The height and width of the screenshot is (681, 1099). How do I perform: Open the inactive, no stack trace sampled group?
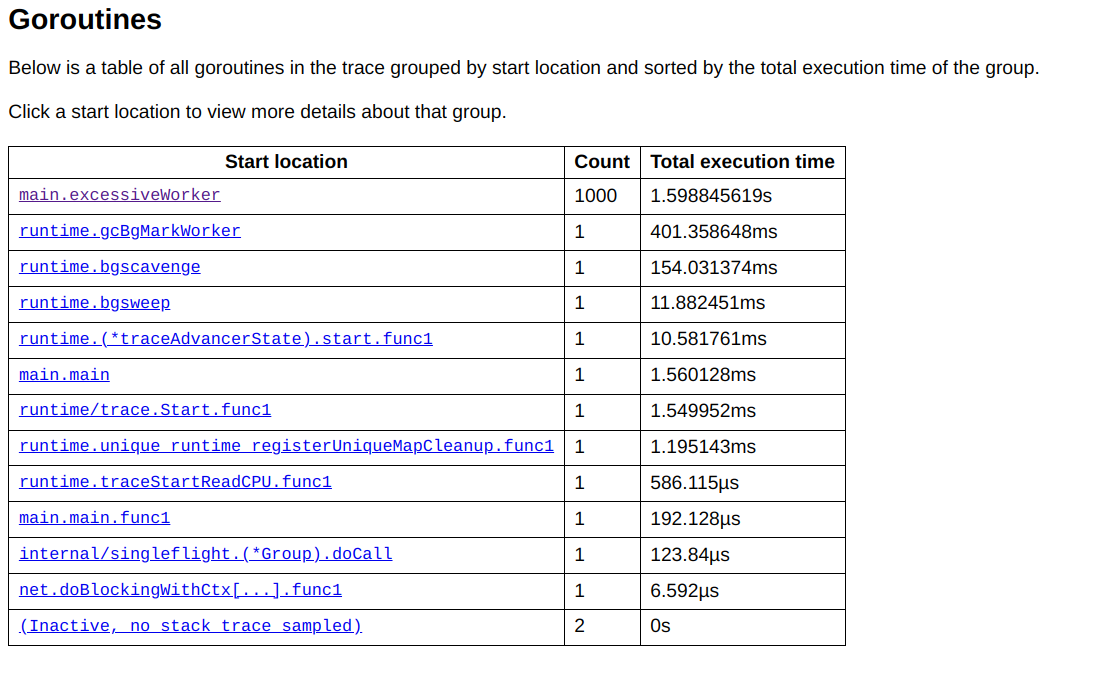190,626
